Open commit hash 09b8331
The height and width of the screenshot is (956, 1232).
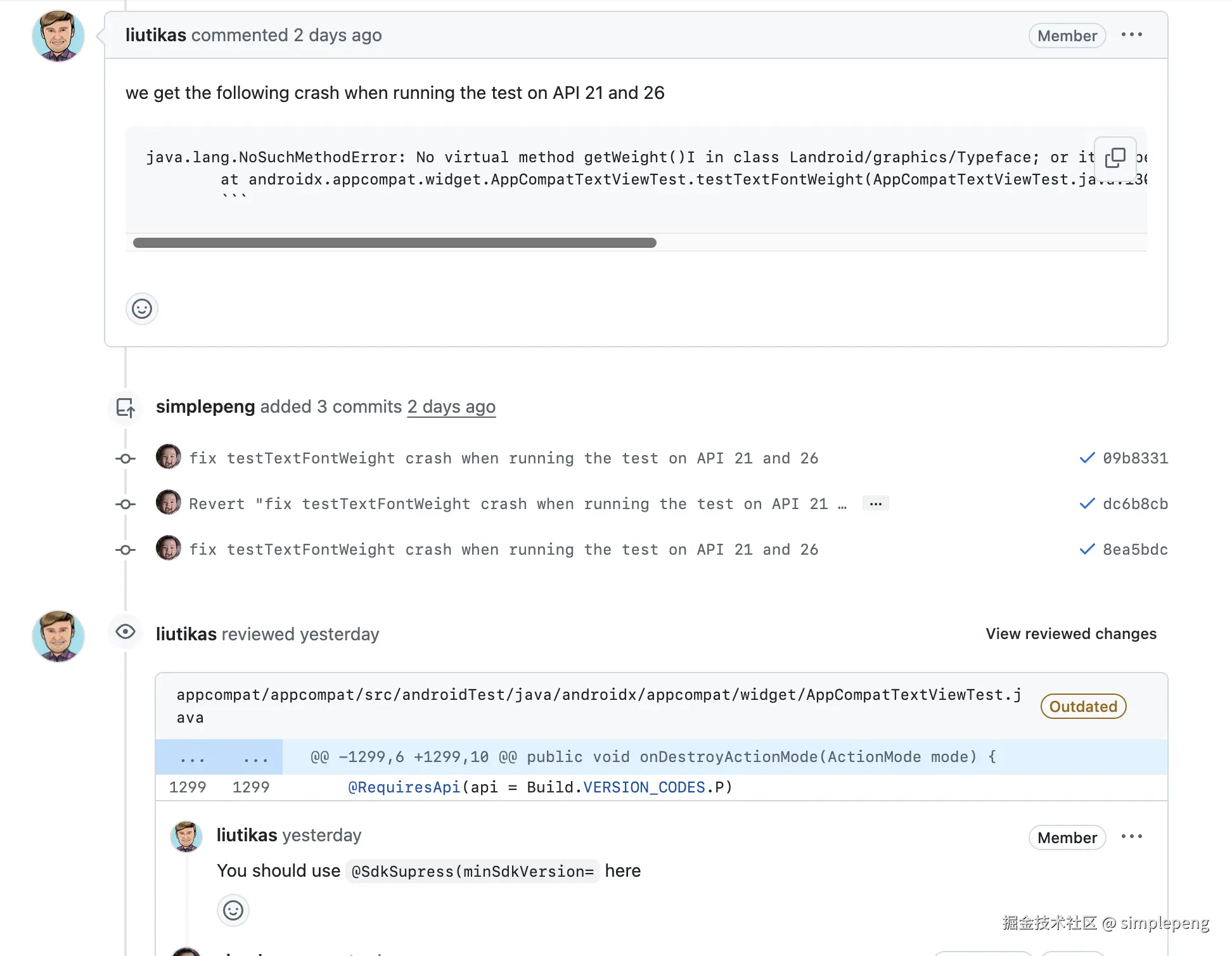[1135, 458]
